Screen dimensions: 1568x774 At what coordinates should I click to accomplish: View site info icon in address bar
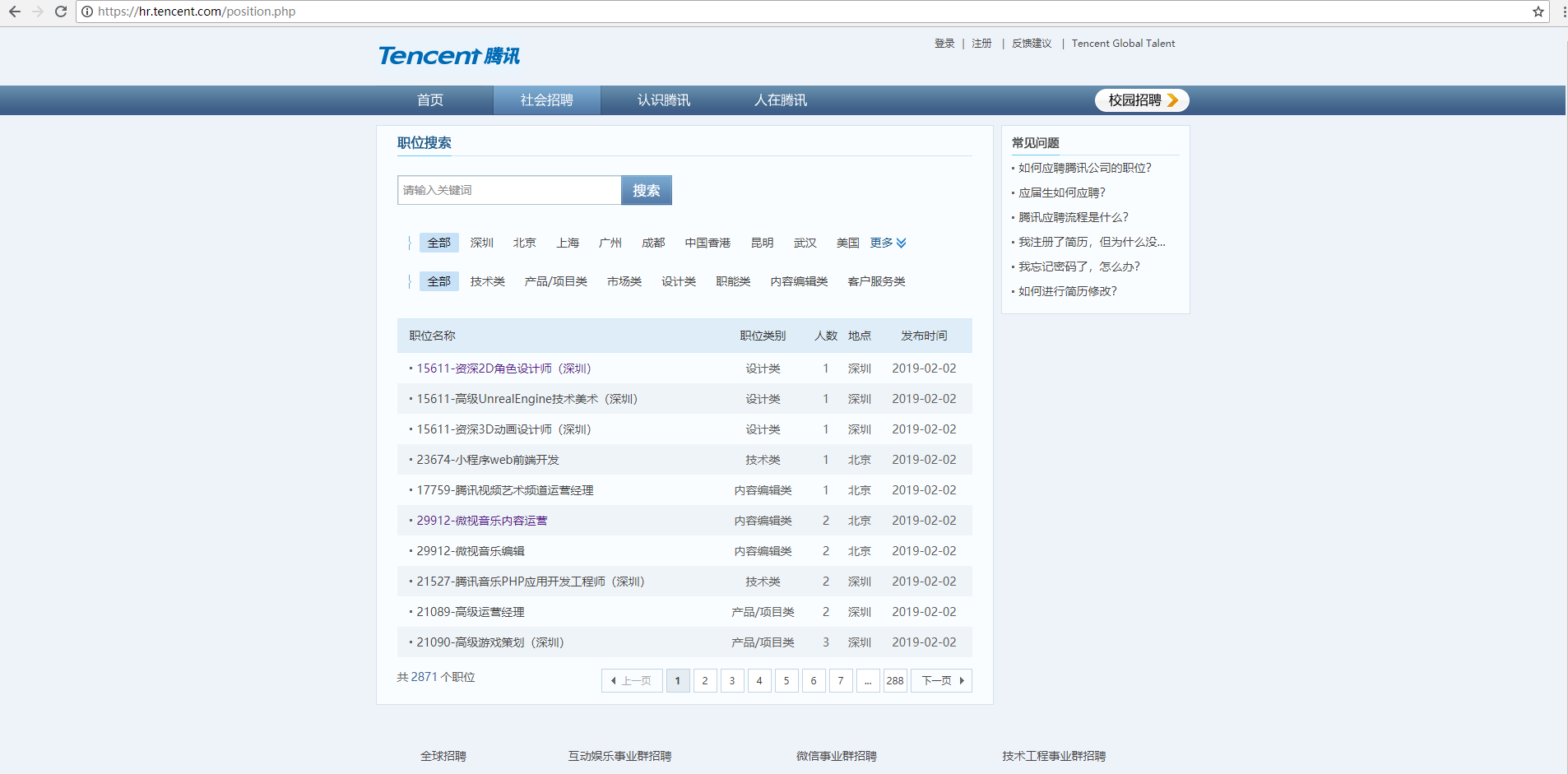(87, 12)
